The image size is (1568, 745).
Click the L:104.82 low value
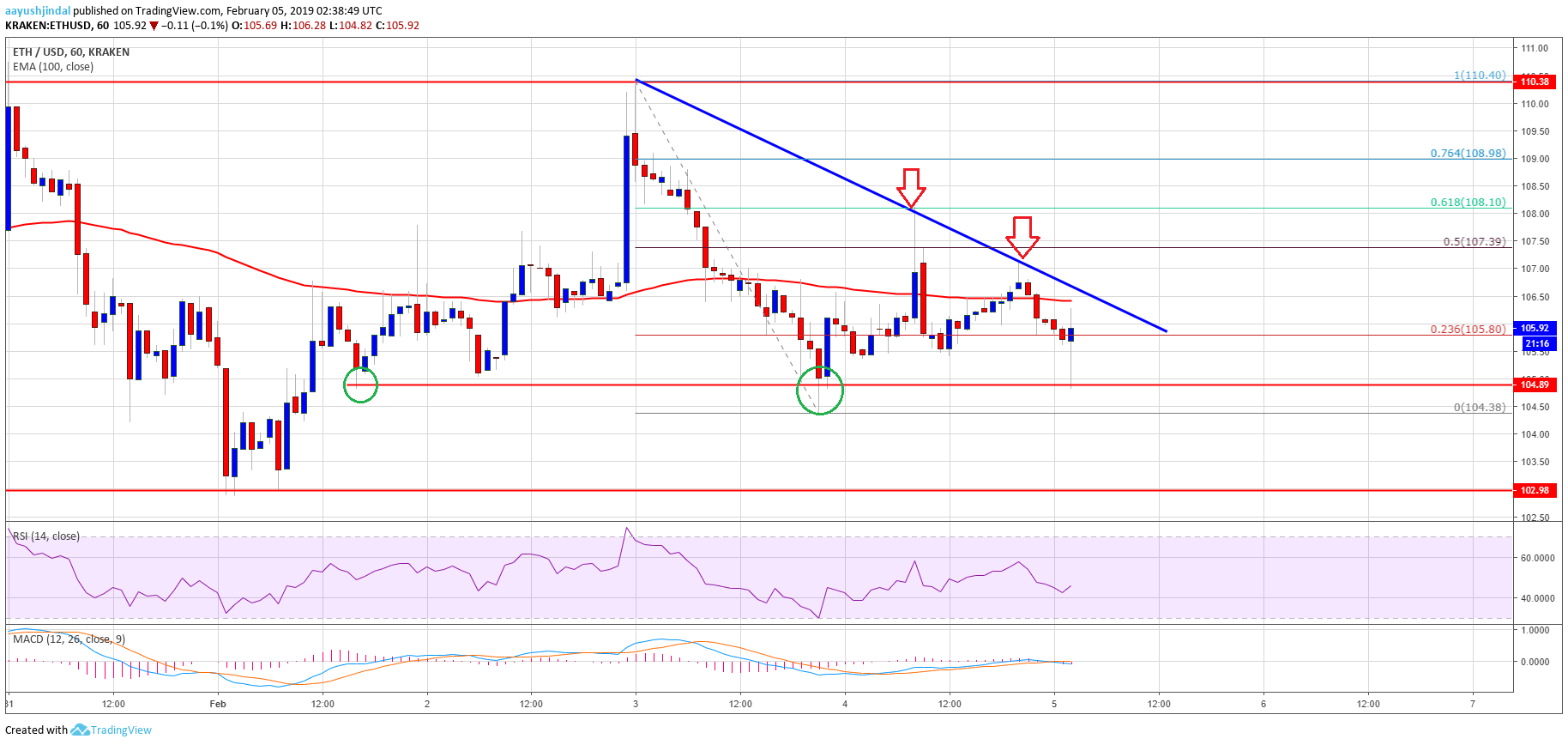pos(351,26)
